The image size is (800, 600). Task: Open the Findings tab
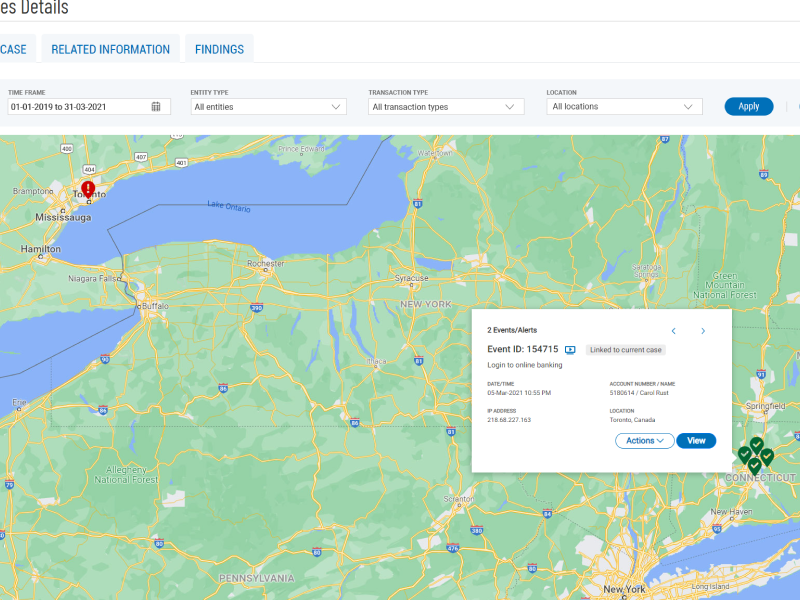click(x=219, y=49)
